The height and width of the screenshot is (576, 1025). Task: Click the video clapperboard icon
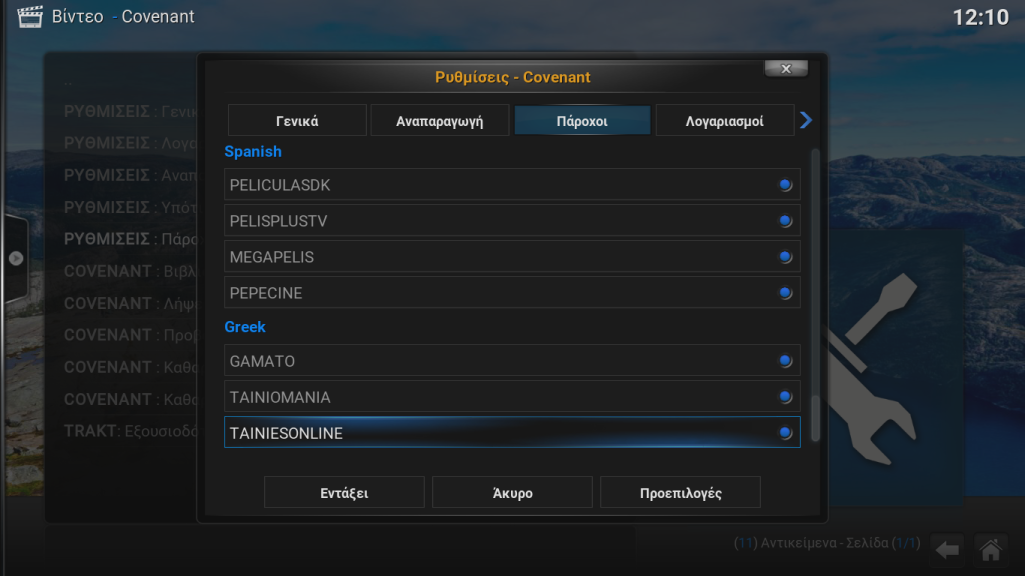point(29,16)
